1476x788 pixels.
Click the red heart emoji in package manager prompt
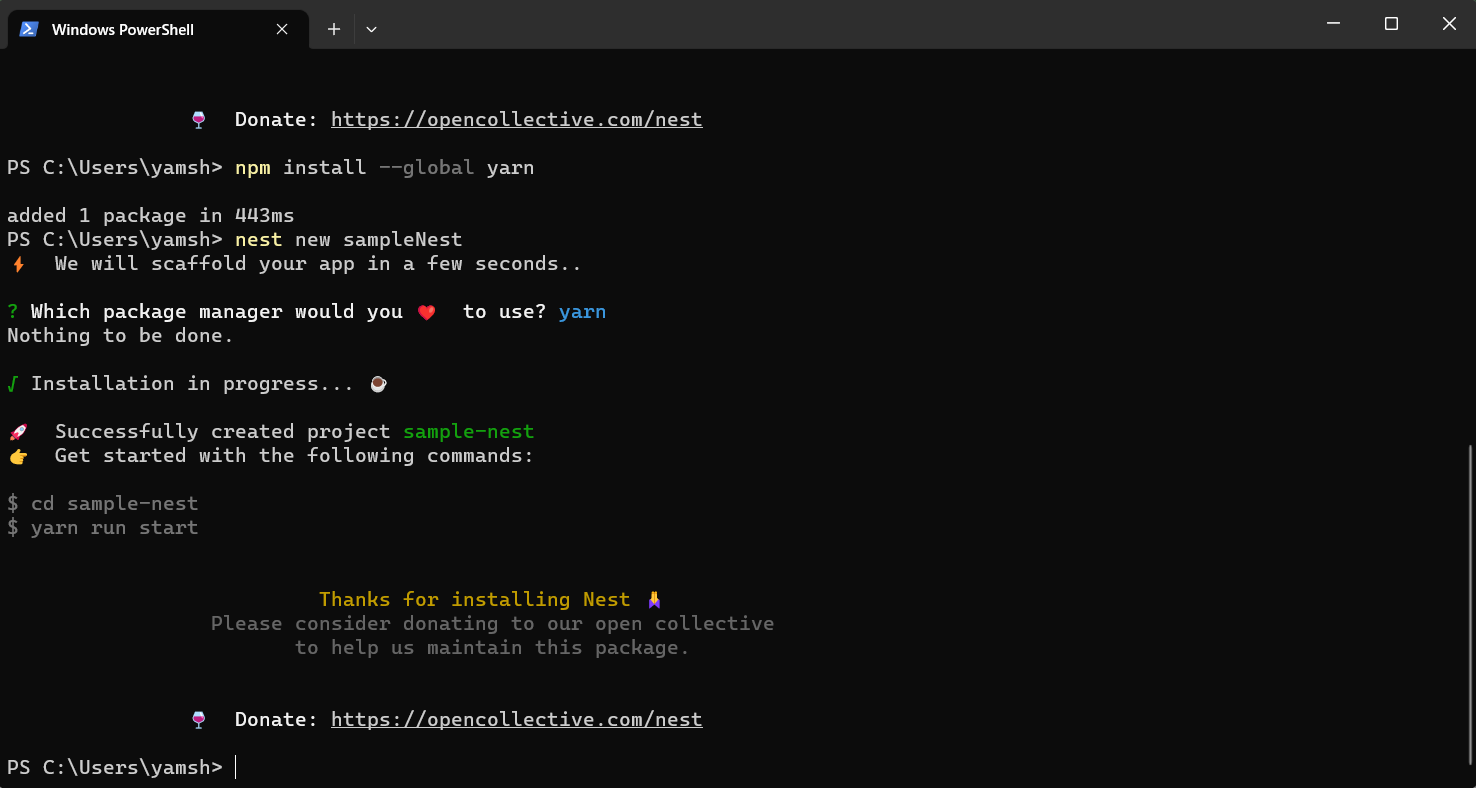click(426, 312)
